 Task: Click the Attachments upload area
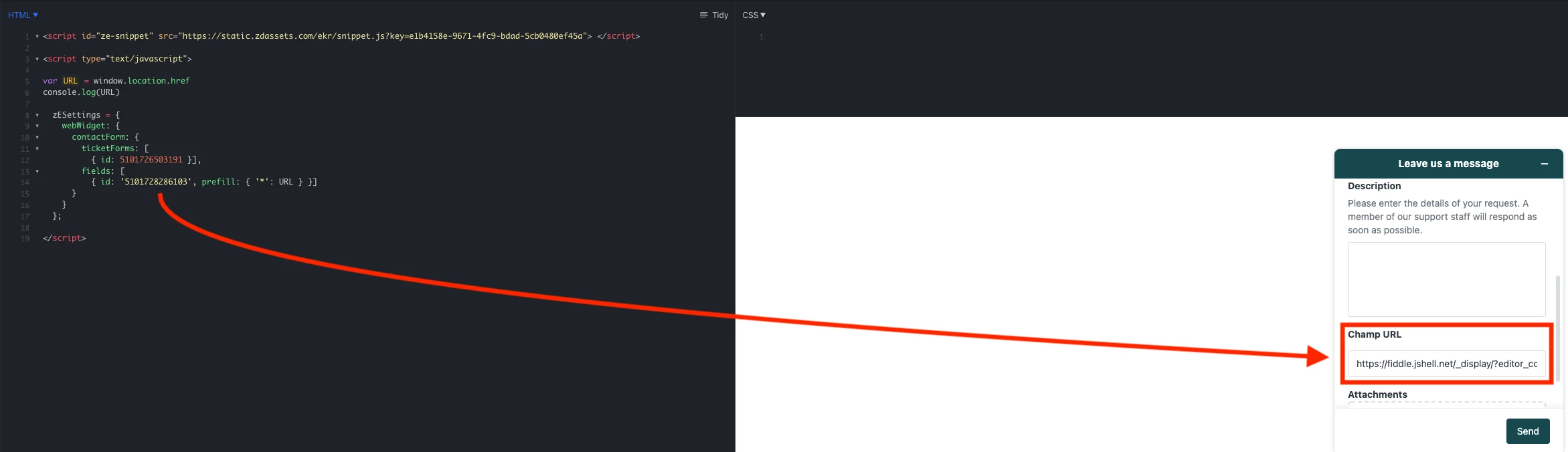click(x=1446, y=405)
